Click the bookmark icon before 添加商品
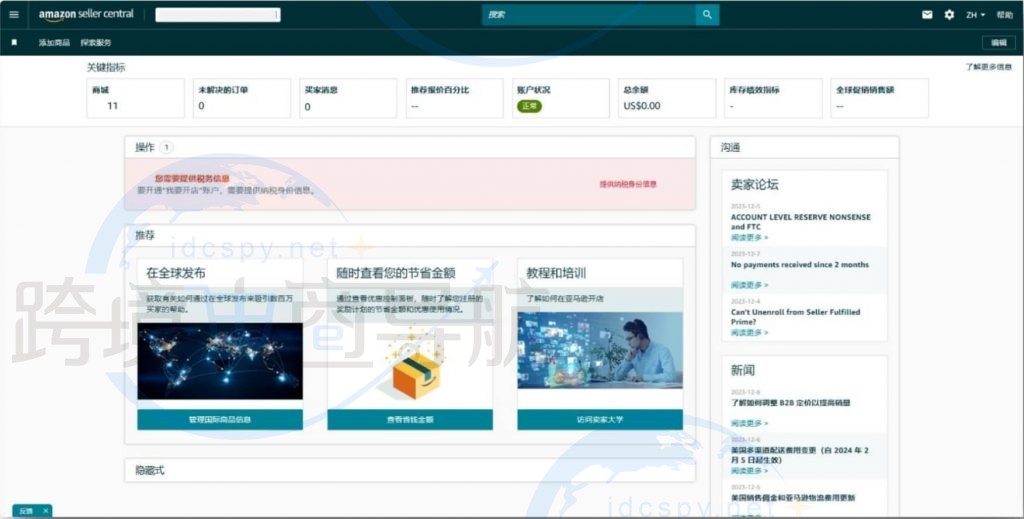The width and height of the screenshot is (1024, 519). (14, 42)
